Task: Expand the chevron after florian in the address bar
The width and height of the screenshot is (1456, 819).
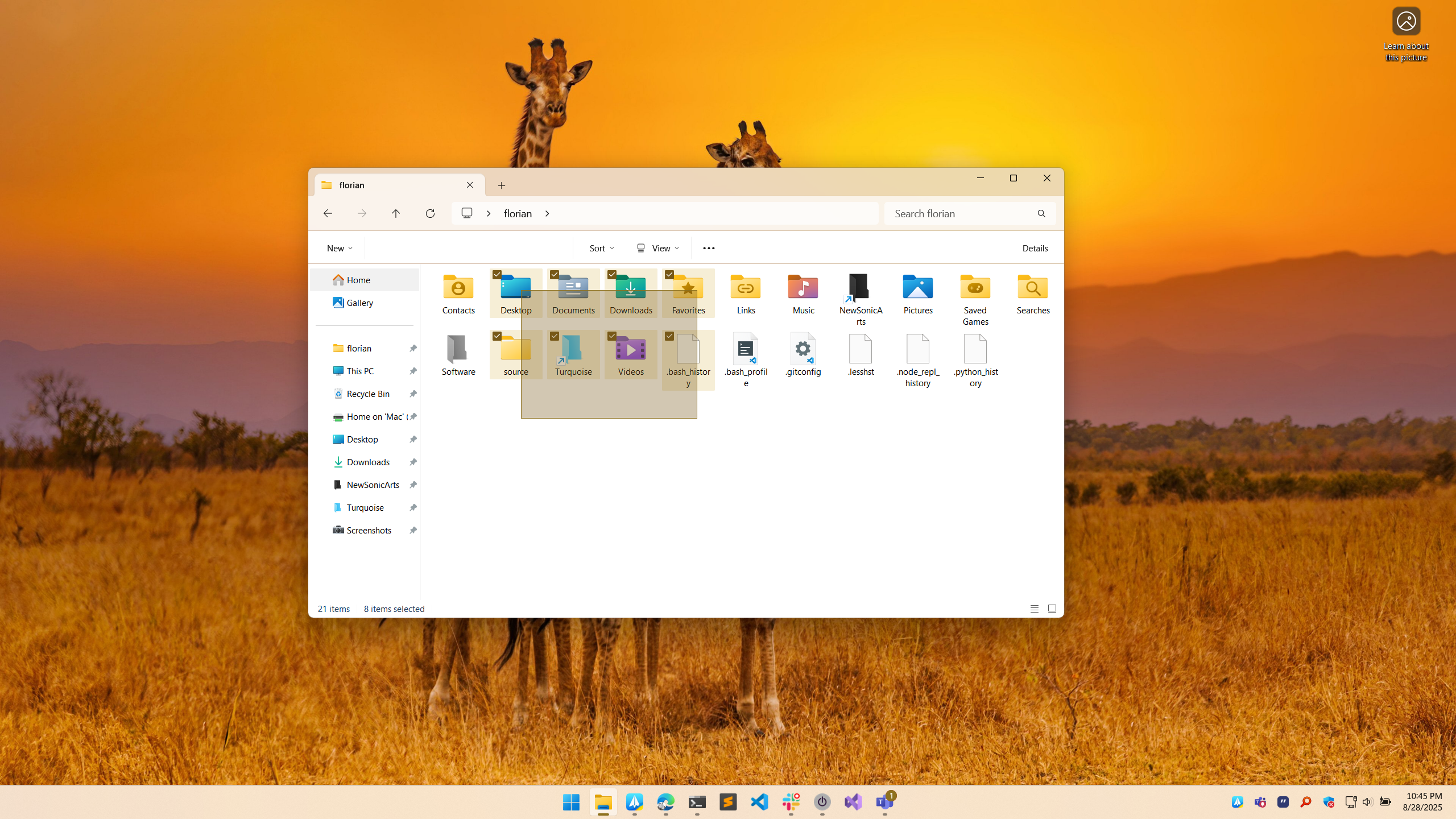Action: pos(547,214)
